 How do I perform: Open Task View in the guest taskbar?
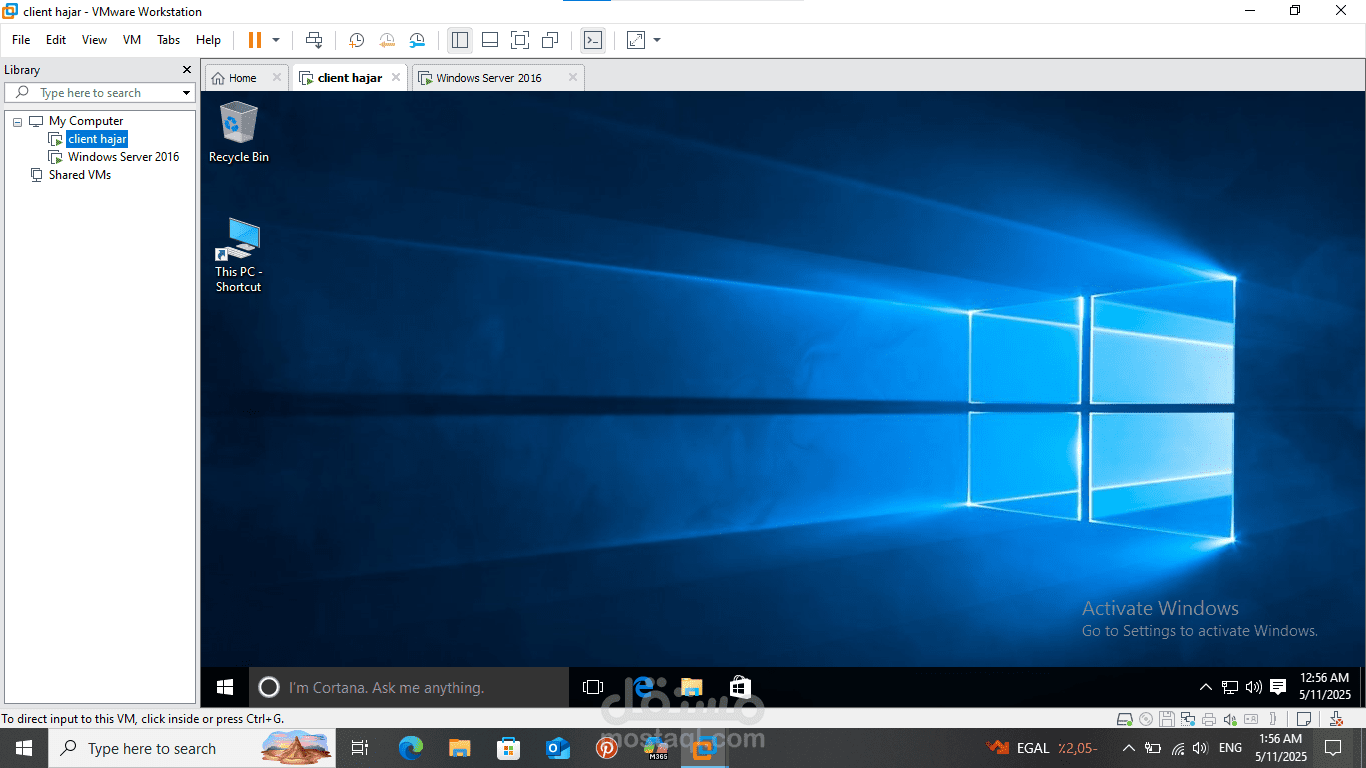point(593,687)
